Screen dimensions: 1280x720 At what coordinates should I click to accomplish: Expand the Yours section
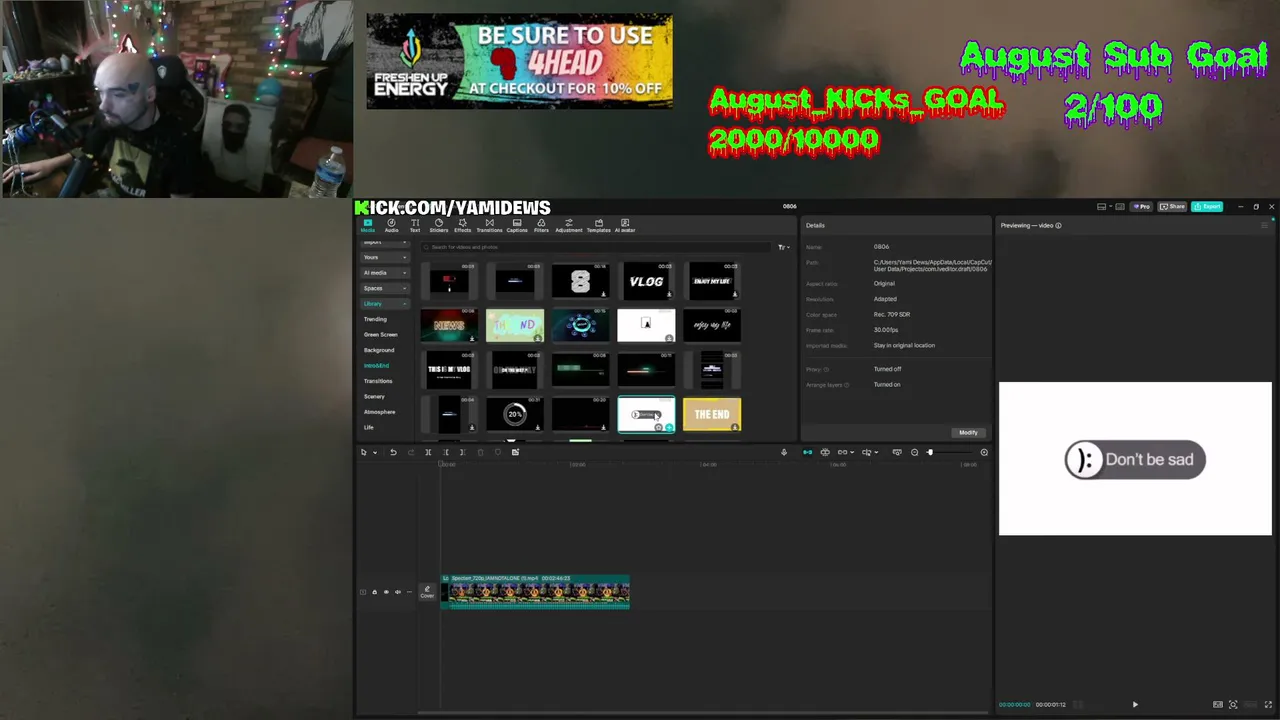[x=384, y=257]
